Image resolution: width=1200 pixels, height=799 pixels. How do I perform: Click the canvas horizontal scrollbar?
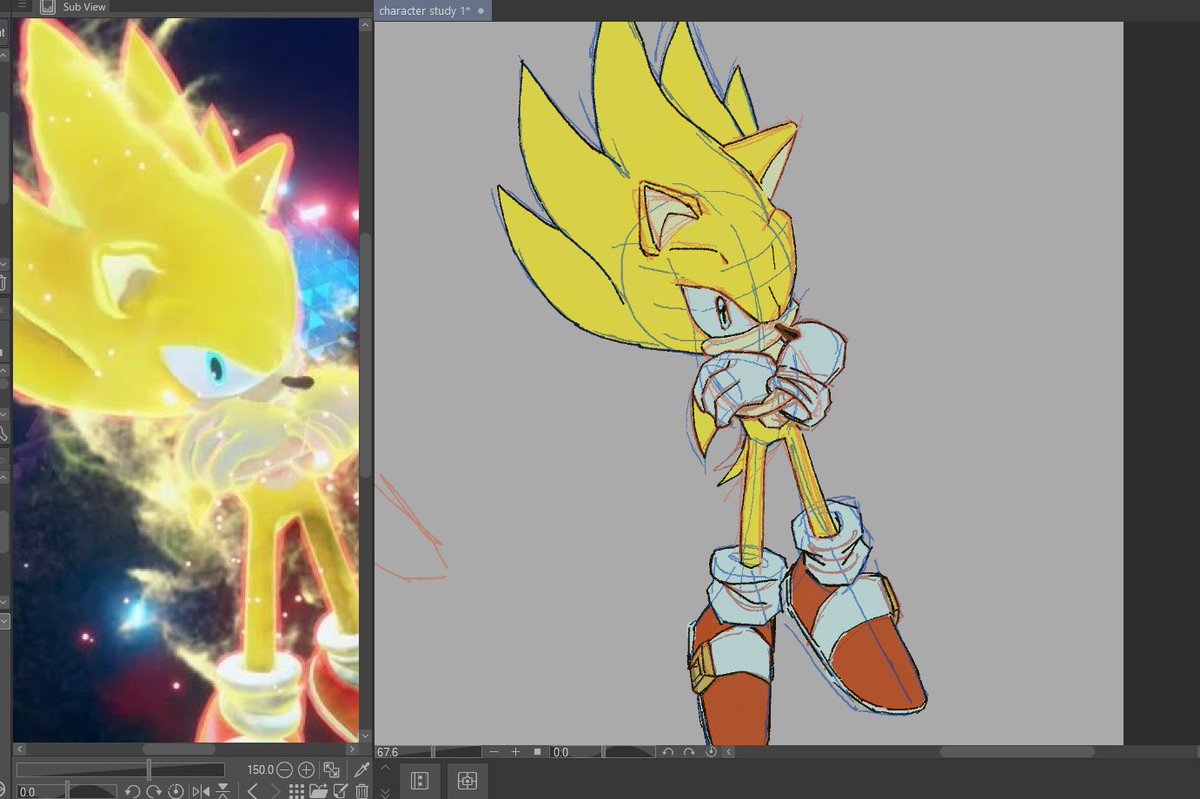coord(1017,752)
